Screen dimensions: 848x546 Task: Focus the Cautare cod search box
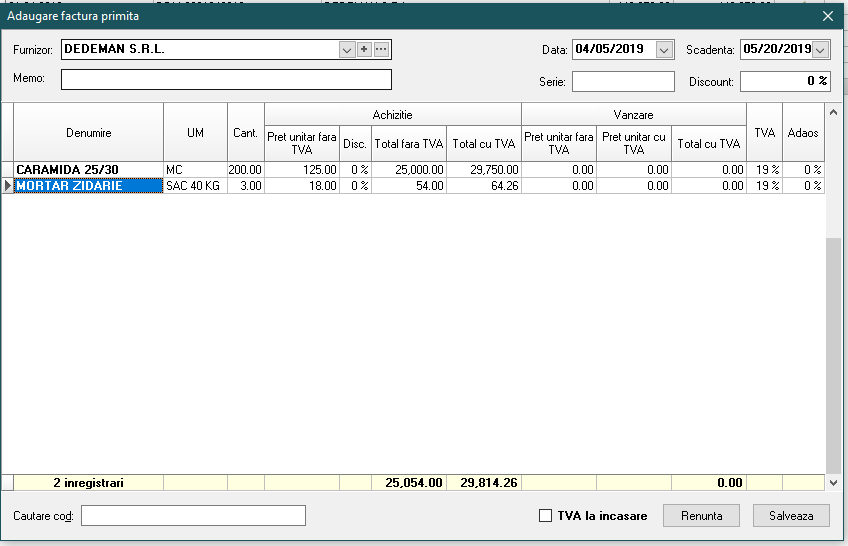tap(193, 516)
